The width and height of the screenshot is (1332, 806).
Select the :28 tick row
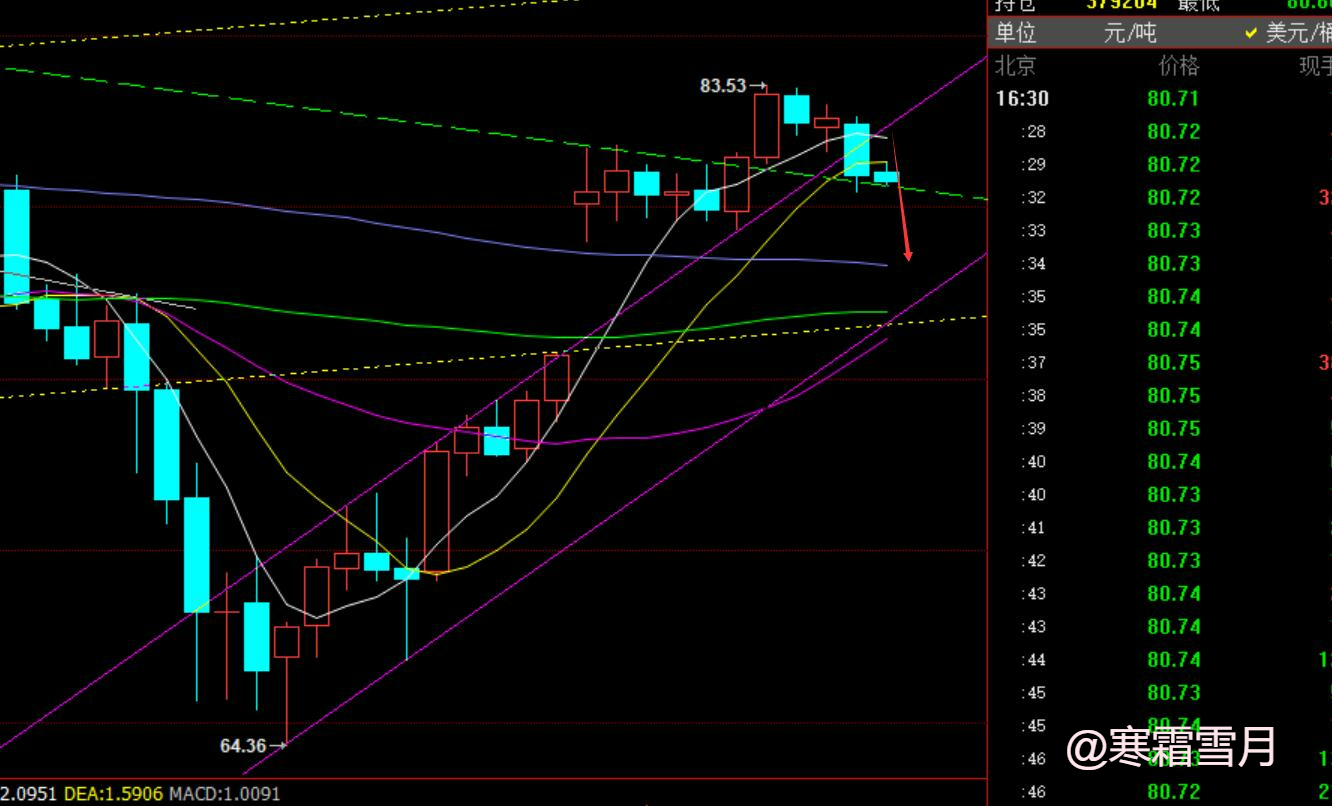(1161, 131)
